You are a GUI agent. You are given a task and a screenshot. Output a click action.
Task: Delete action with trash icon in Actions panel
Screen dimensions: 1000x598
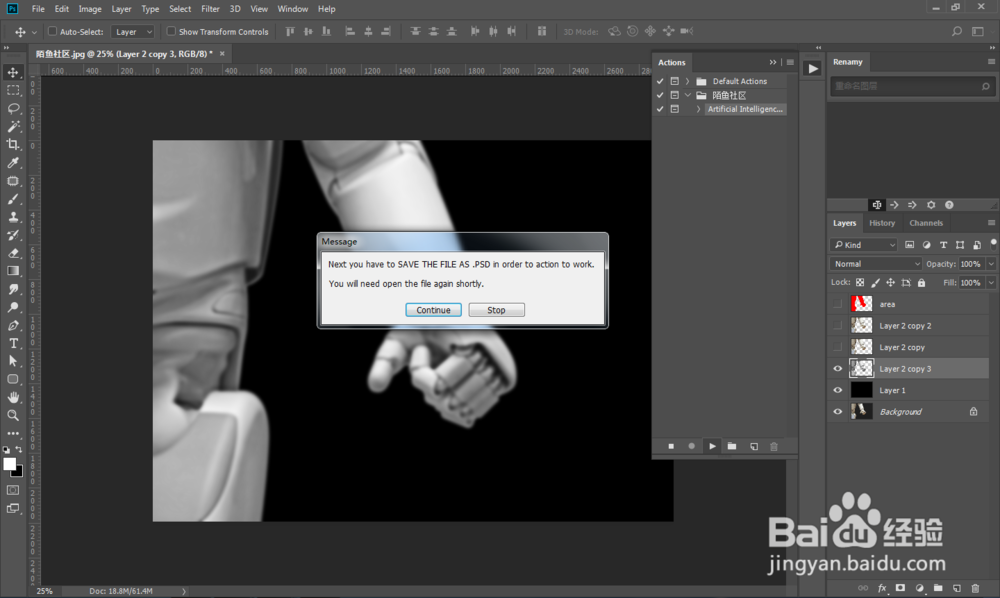pos(774,446)
